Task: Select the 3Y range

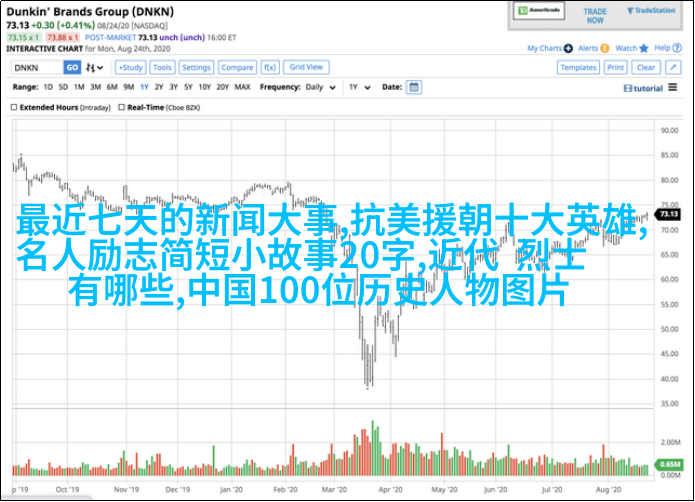Action: 174,87
